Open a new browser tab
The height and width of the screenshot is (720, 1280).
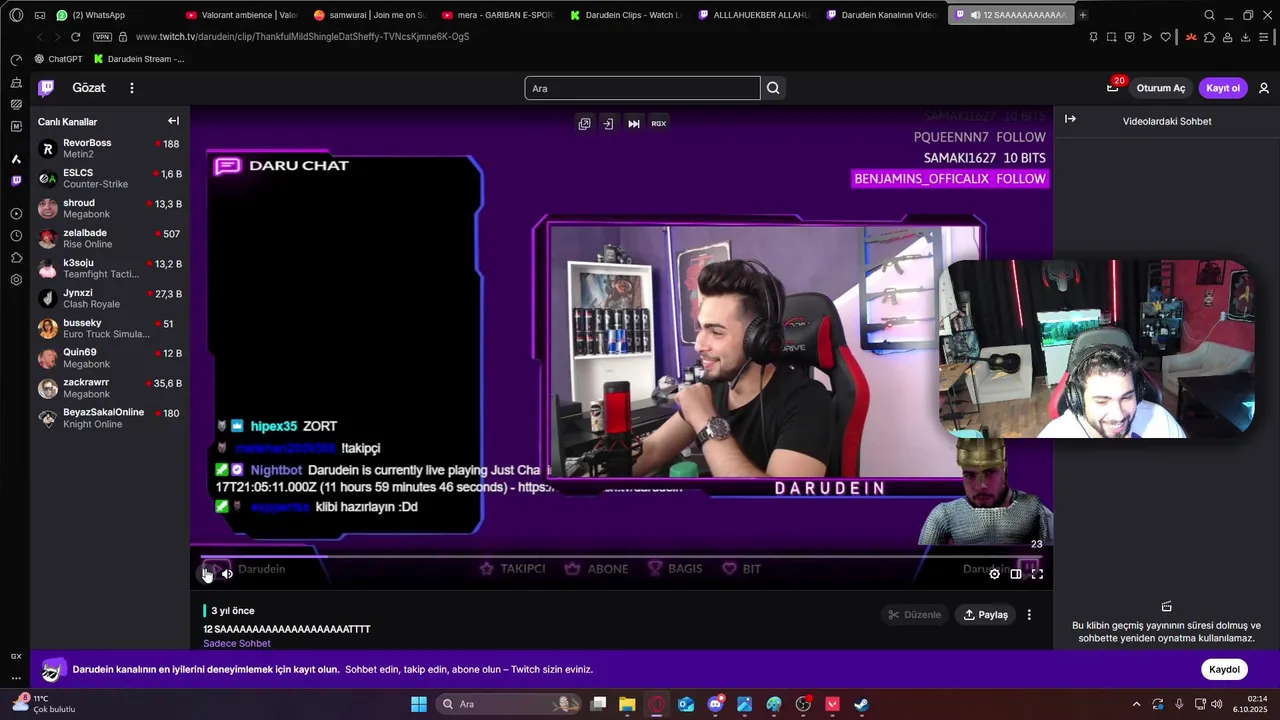[x=1083, y=15]
